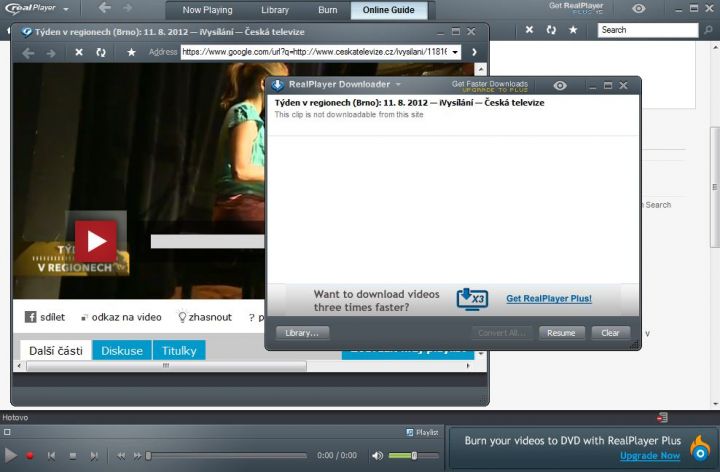Screen dimensions: 720x472
Task: Open the Další části tab
Action: (56, 351)
